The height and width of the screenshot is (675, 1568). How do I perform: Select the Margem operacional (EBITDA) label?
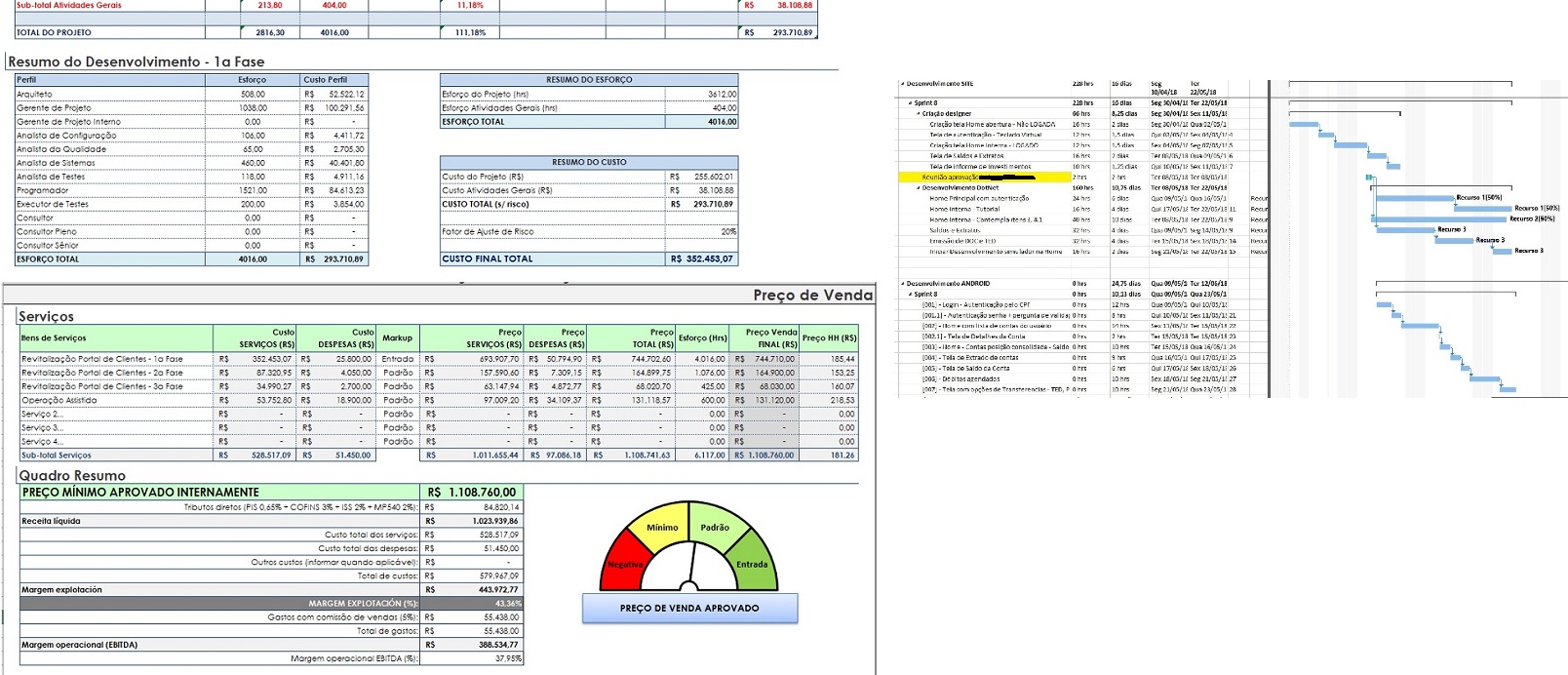(80, 645)
